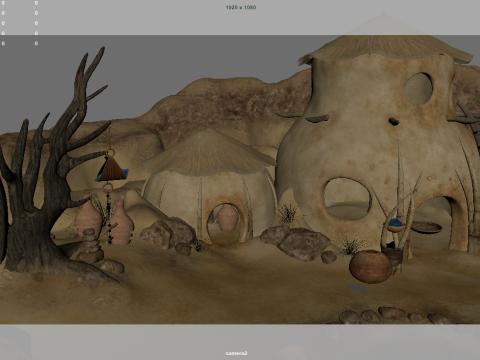Select the dry grass tuft behind the round pot
The image size is (480, 360).
(x=351, y=246)
